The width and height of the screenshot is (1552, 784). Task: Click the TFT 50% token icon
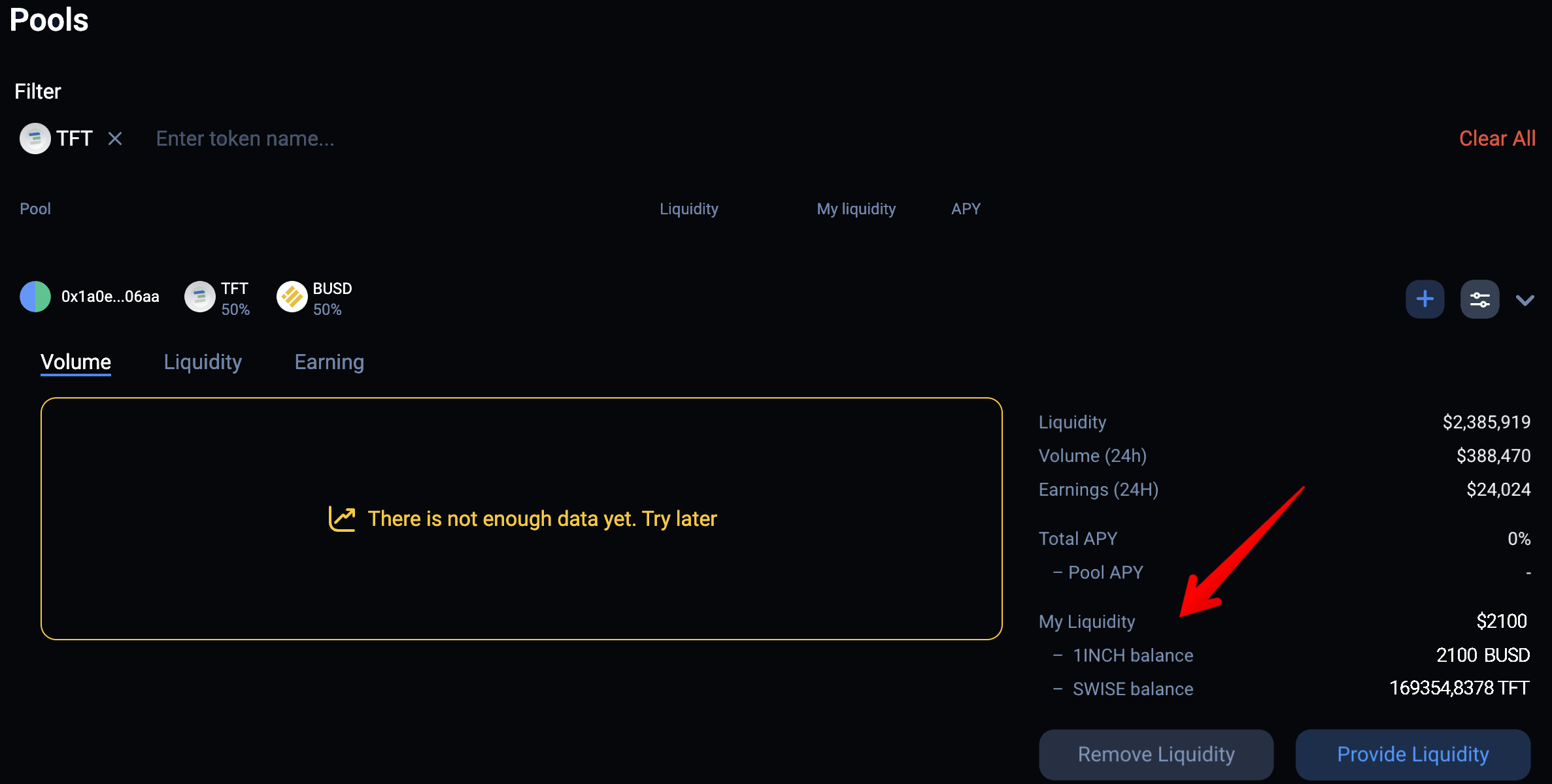(200, 297)
